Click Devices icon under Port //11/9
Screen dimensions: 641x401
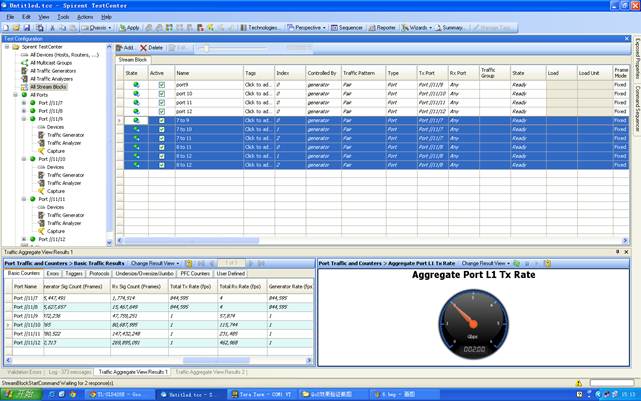(41, 127)
